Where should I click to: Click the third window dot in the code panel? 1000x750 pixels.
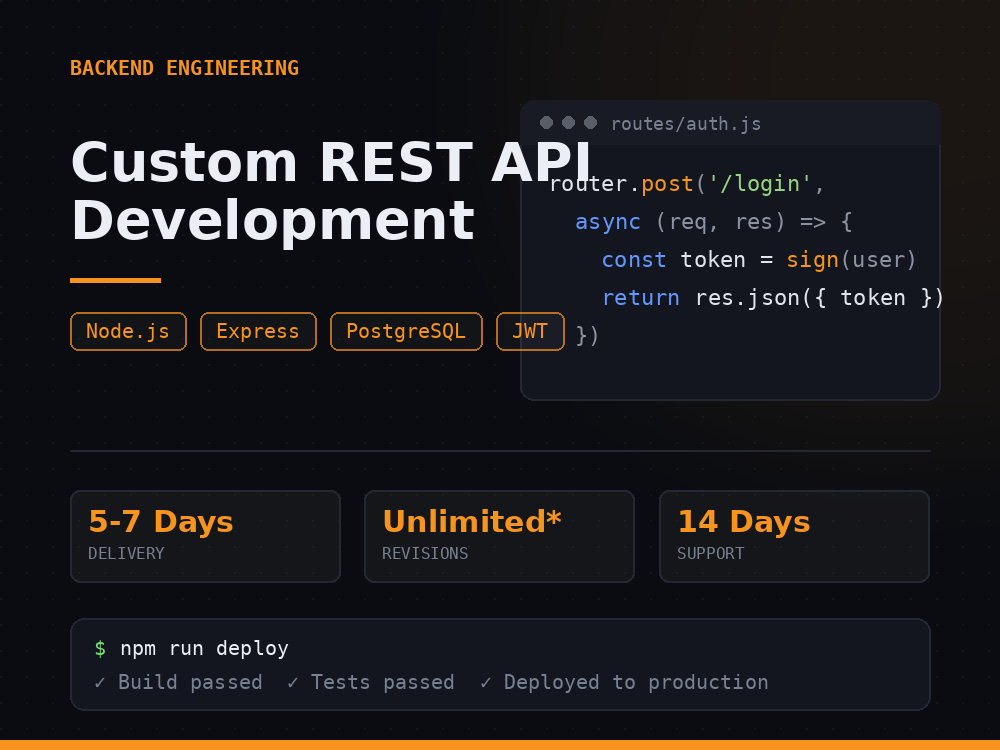[x=591, y=122]
